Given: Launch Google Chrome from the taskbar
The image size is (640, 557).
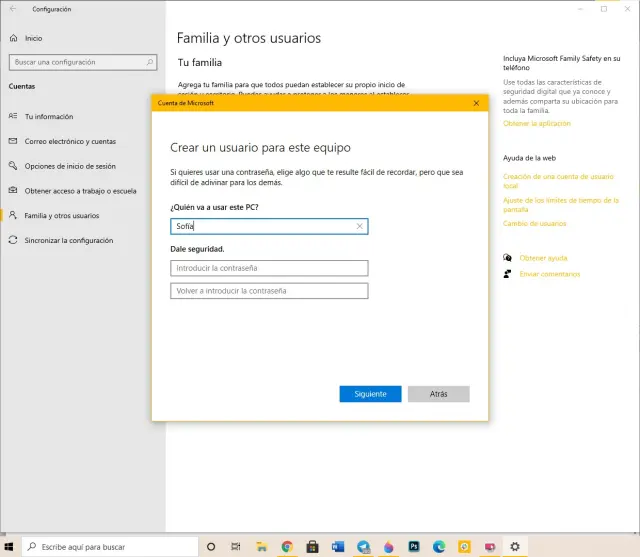Looking at the screenshot, I should tap(287, 547).
